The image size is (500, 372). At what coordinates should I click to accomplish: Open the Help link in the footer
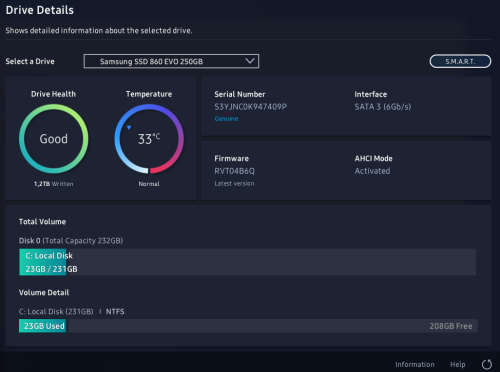pyautogui.click(x=458, y=364)
